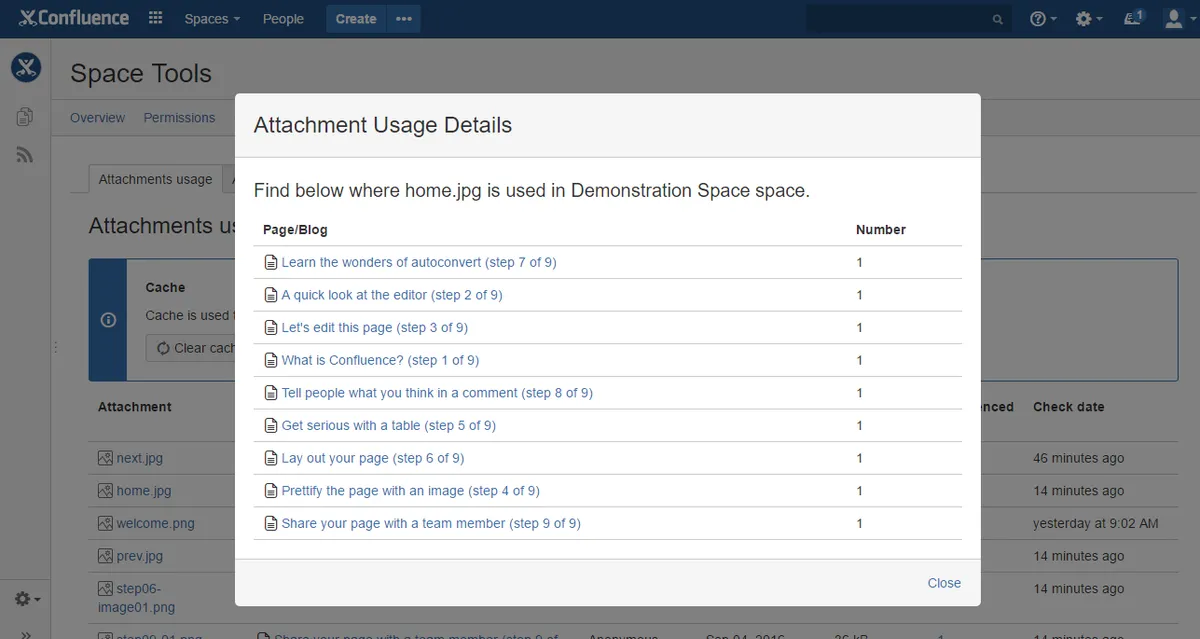This screenshot has width=1200, height=639.
Task: Open 'Lay out your page' link
Action: (373, 458)
